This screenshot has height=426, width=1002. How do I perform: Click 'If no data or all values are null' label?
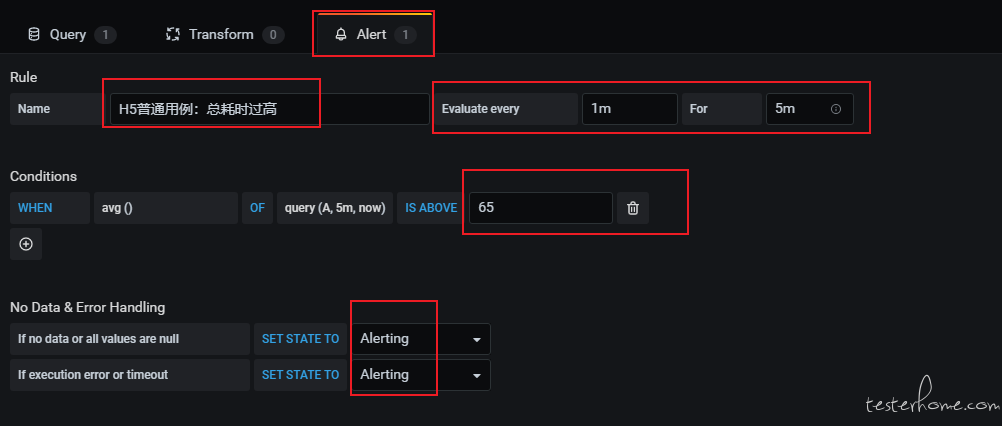tap(130, 339)
